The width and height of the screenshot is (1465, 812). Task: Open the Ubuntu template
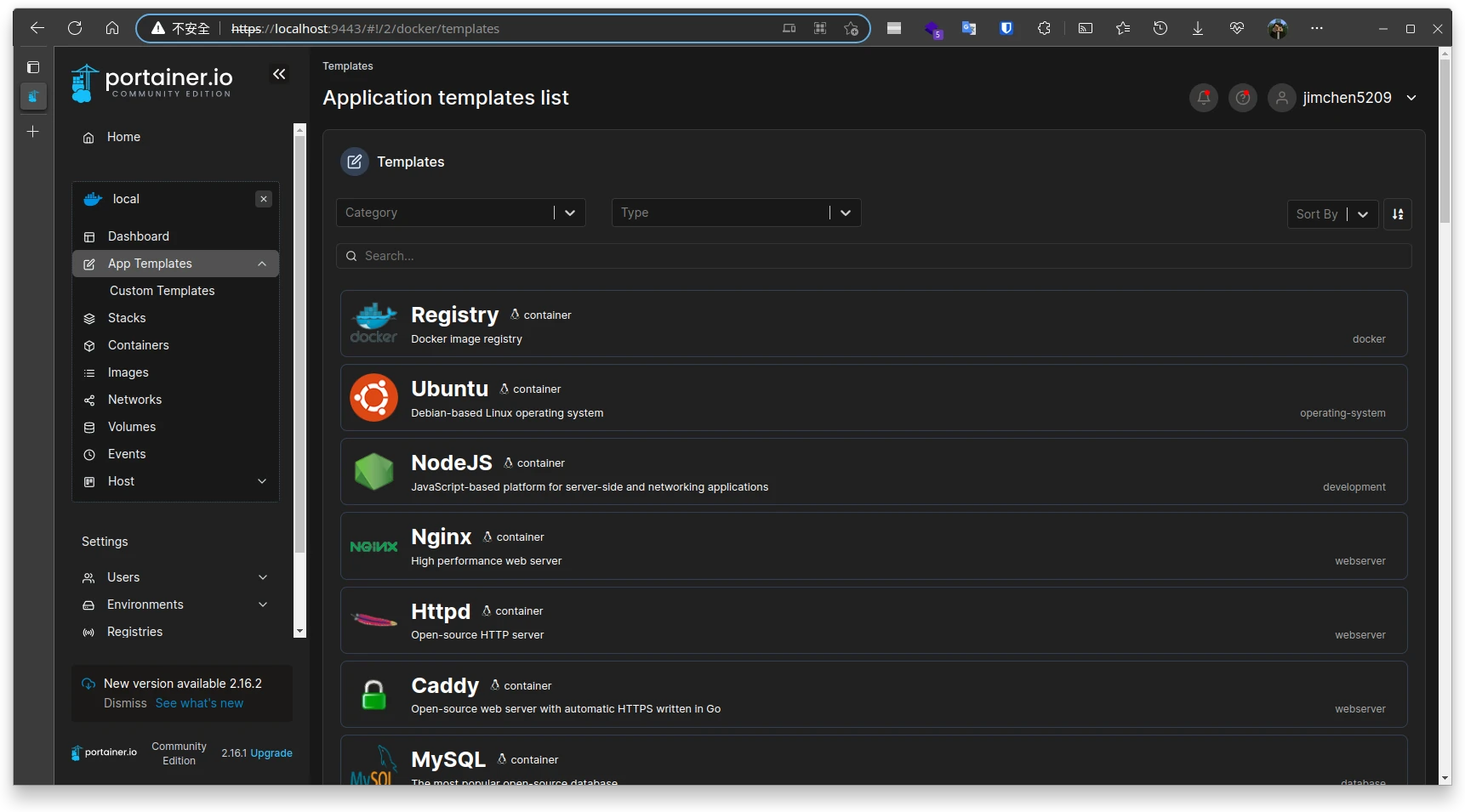point(449,389)
